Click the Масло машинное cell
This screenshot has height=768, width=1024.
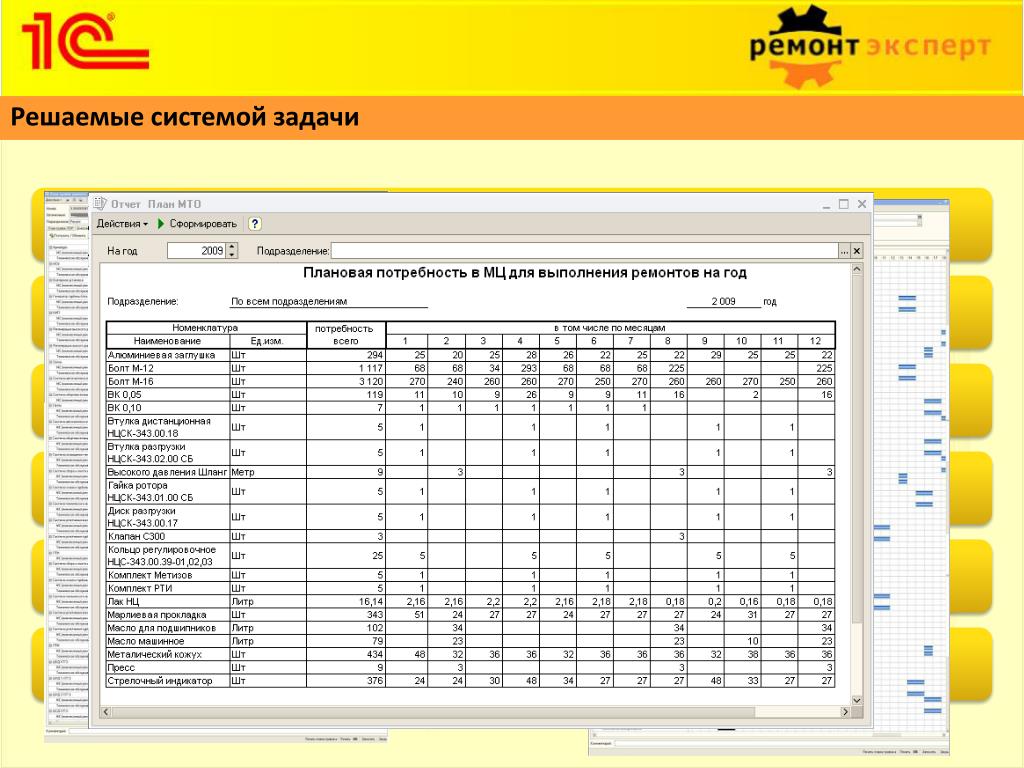point(168,641)
